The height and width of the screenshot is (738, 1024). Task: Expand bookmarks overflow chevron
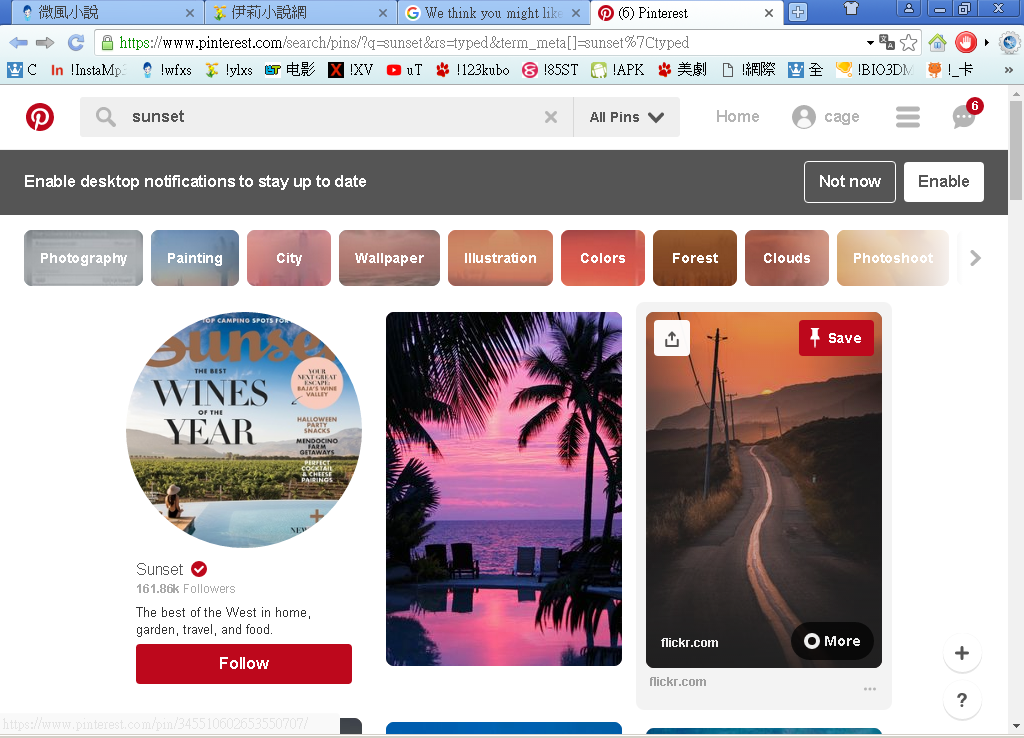click(1009, 70)
